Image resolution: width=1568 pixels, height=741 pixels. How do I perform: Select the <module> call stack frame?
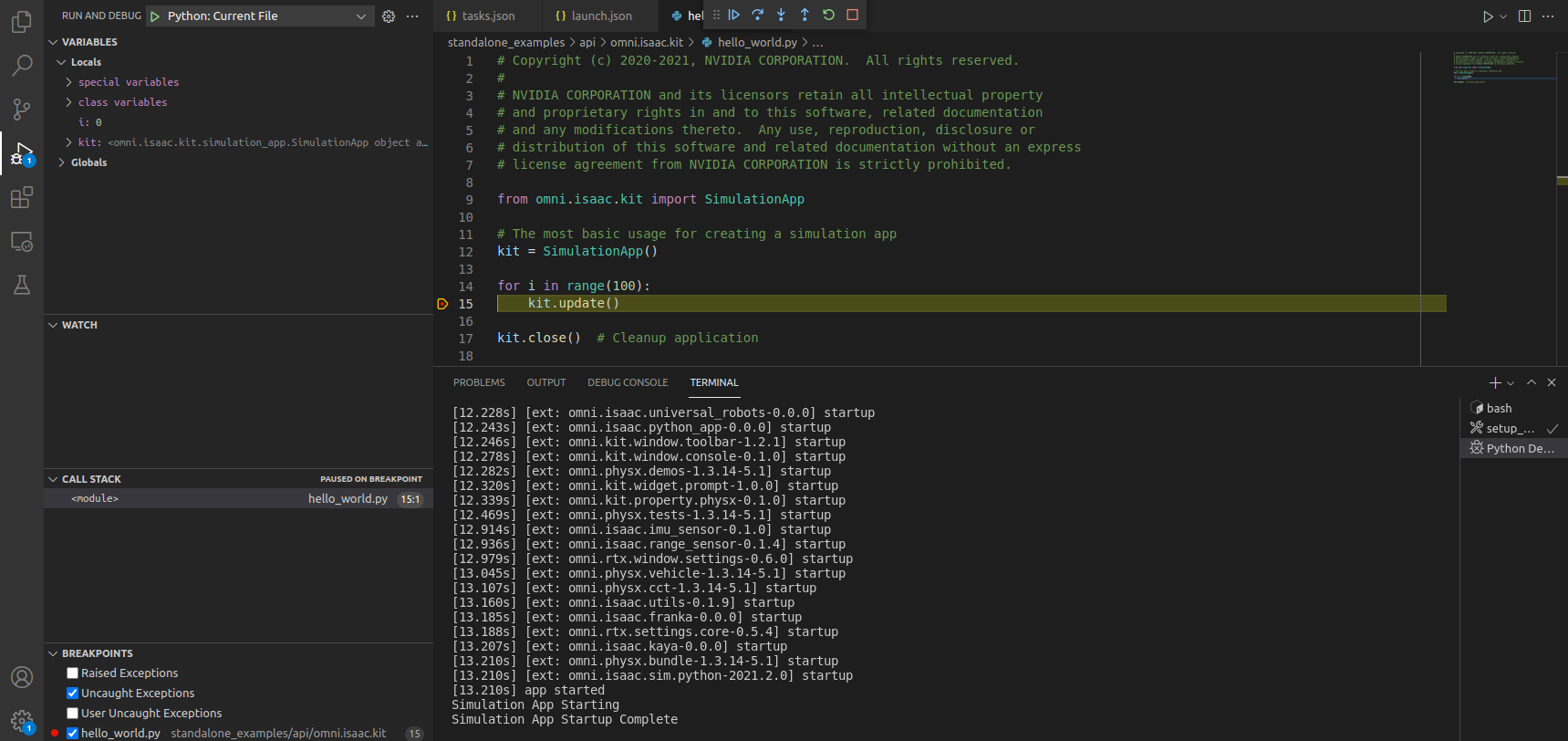238,499
